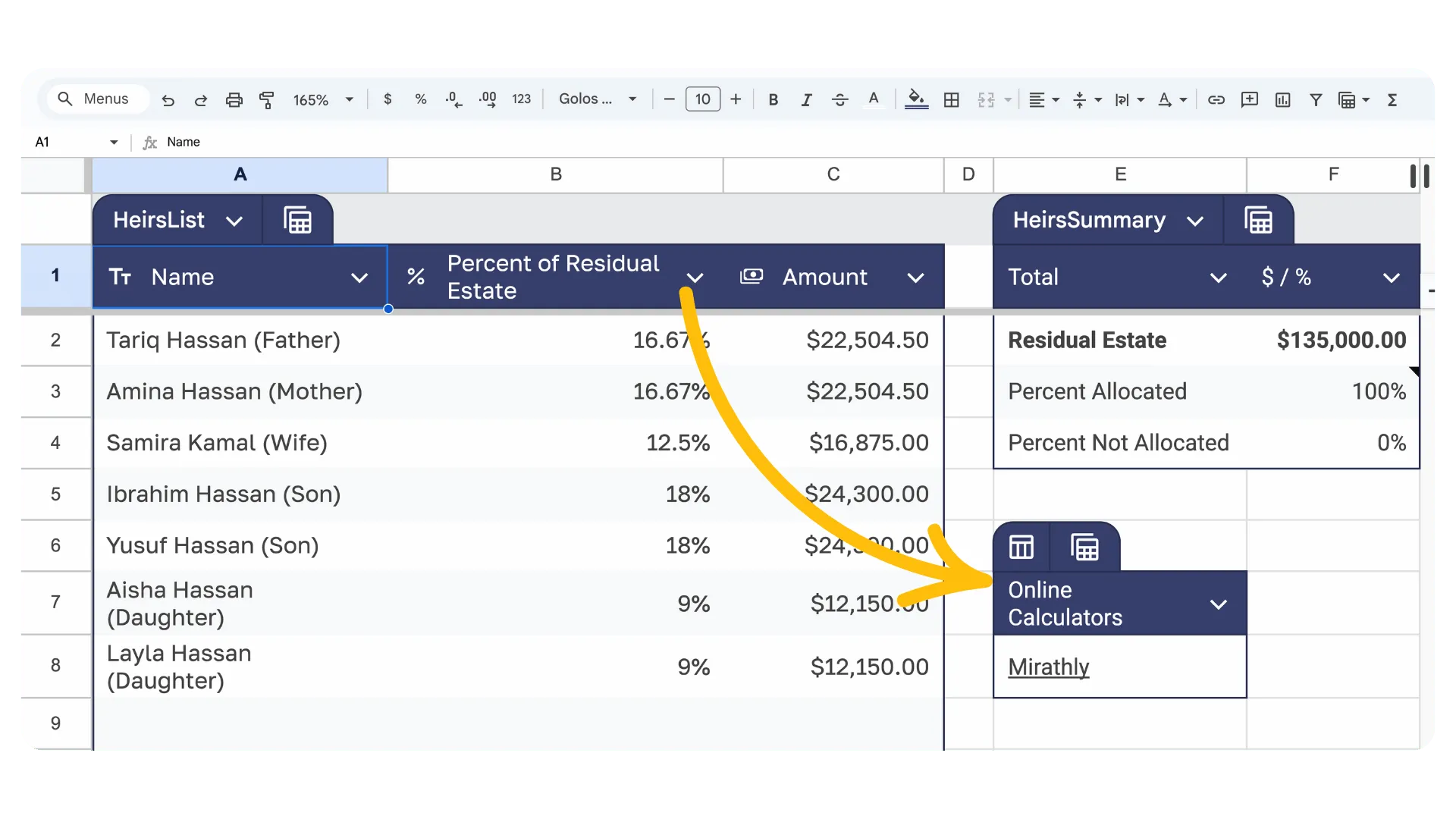The image size is (1456, 819).
Task: Open the Amount column dropdown
Action: 916,278
